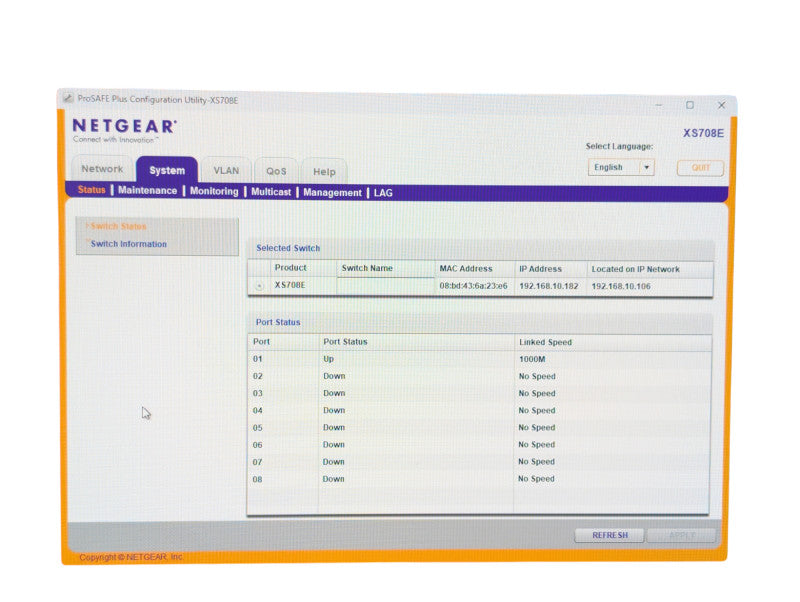Click the Down status of port 05
Image resolution: width=800 pixels, height=602 pixels.
click(334, 428)
